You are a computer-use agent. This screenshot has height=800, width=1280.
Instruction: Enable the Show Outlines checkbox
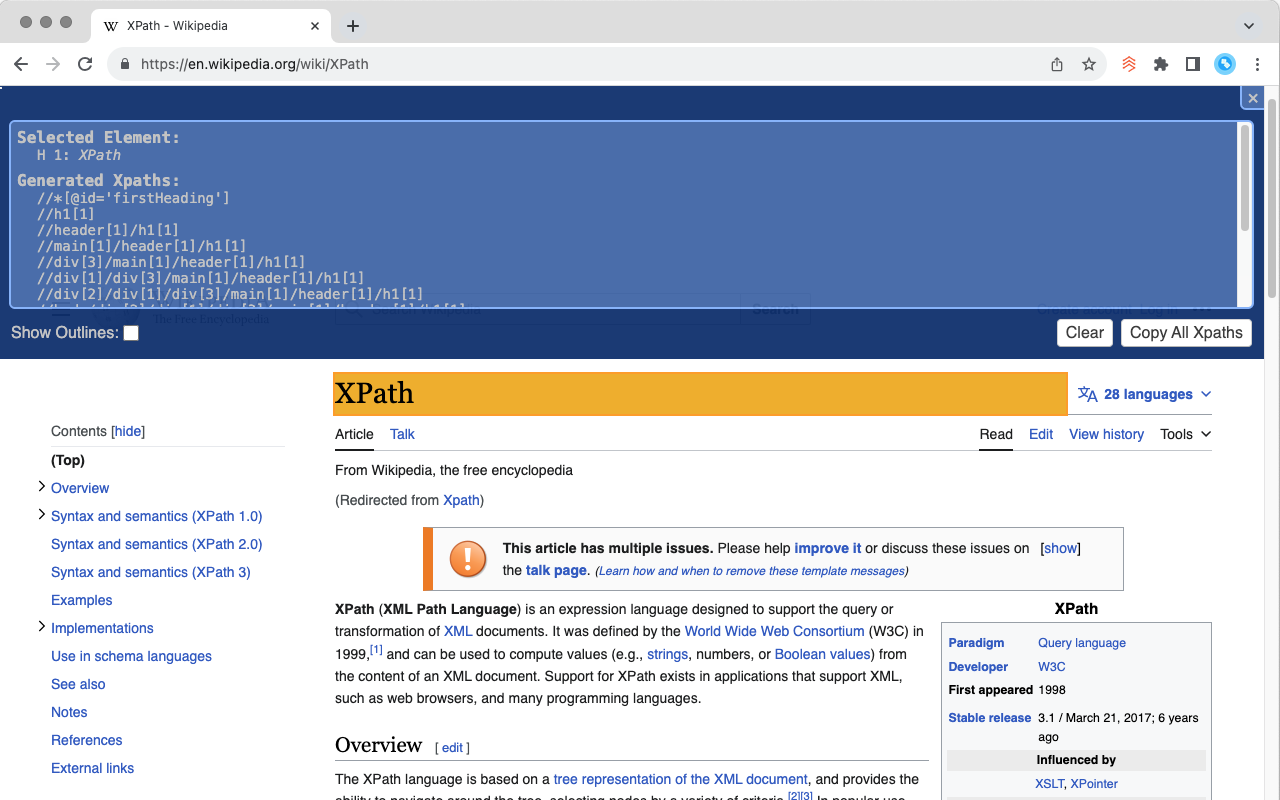pyautogui.click(x=131, y=332)
